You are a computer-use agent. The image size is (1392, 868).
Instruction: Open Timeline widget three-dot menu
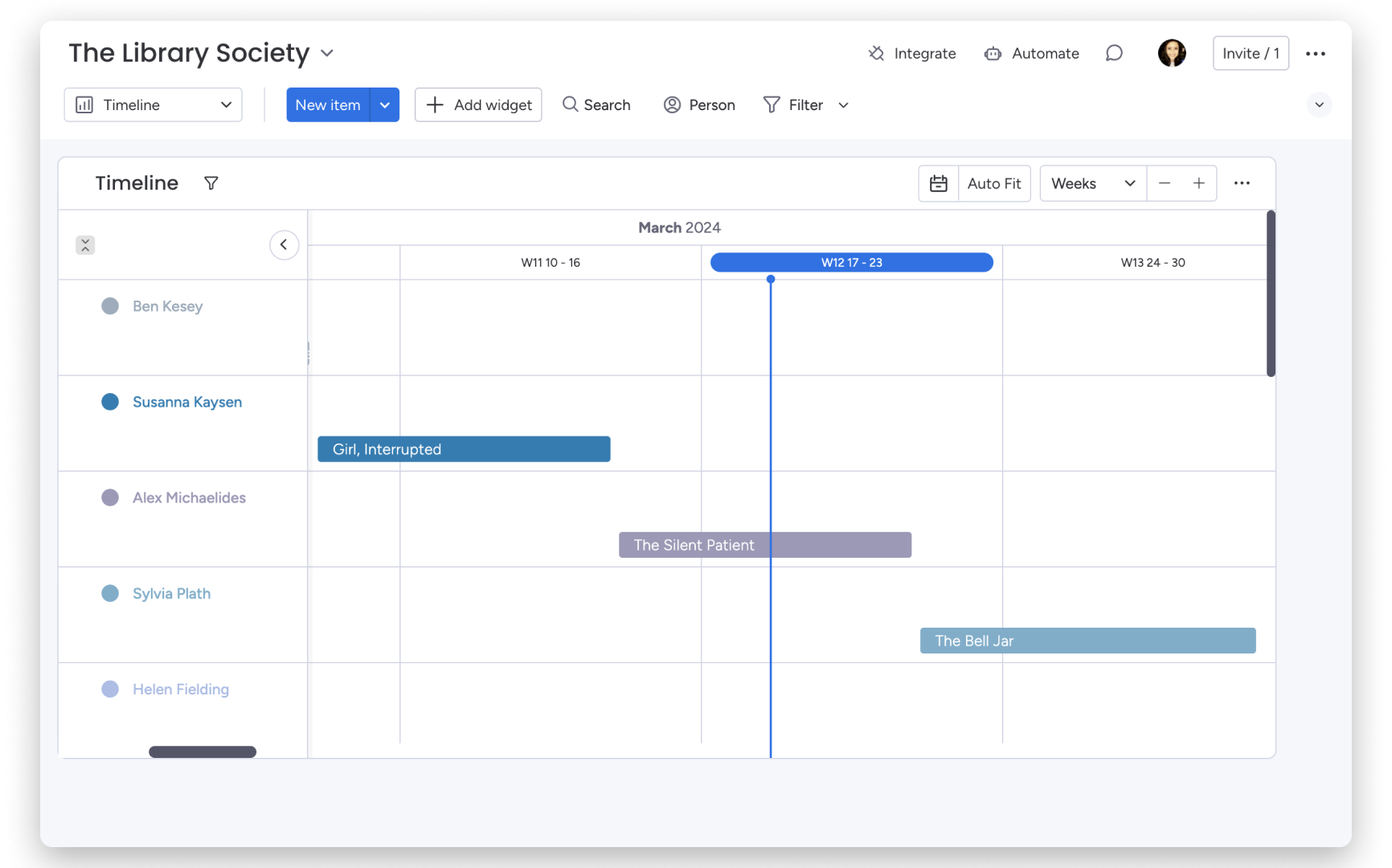[1242, 183]
